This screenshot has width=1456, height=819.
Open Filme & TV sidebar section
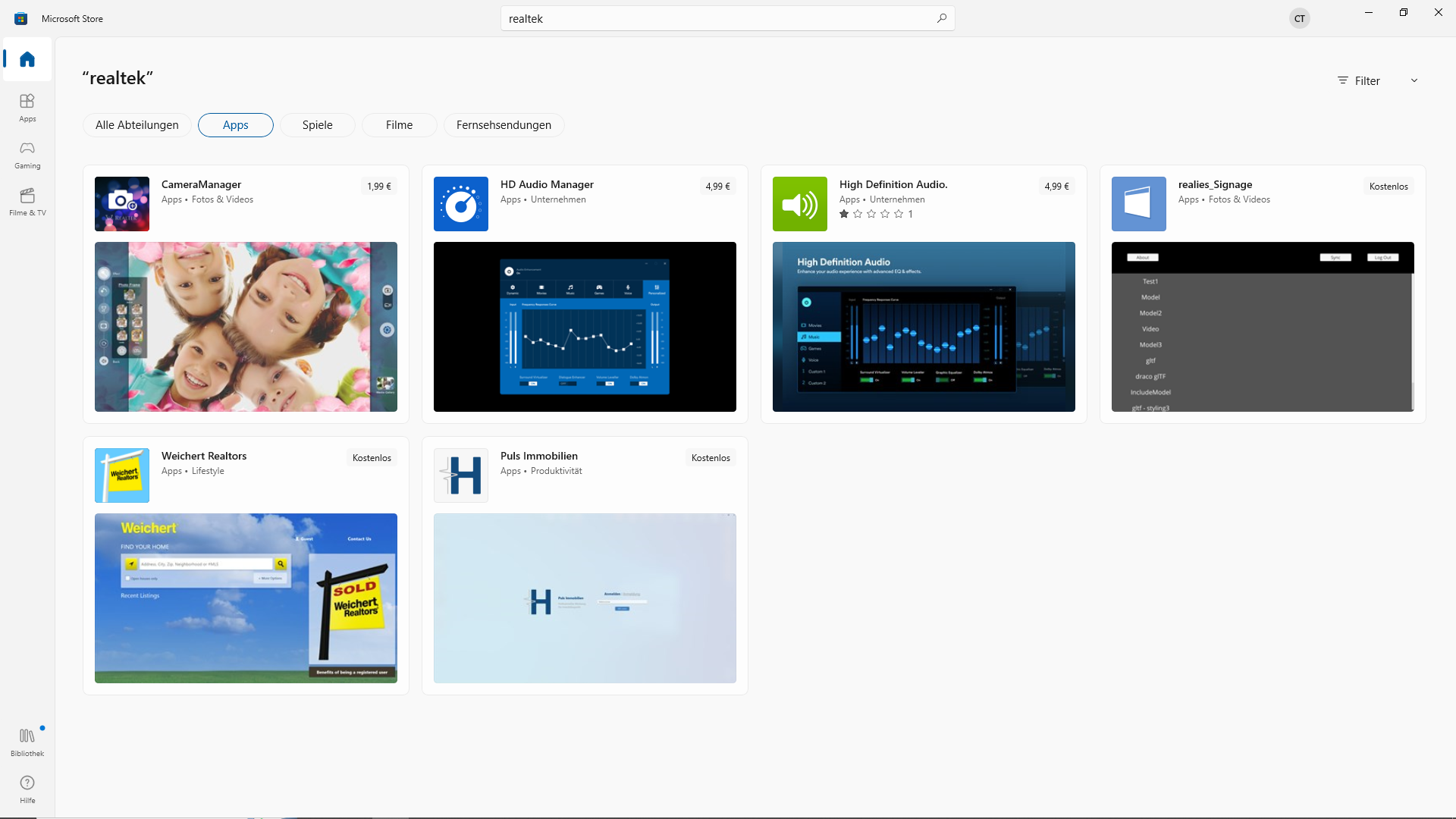click(x=27, y=201)
